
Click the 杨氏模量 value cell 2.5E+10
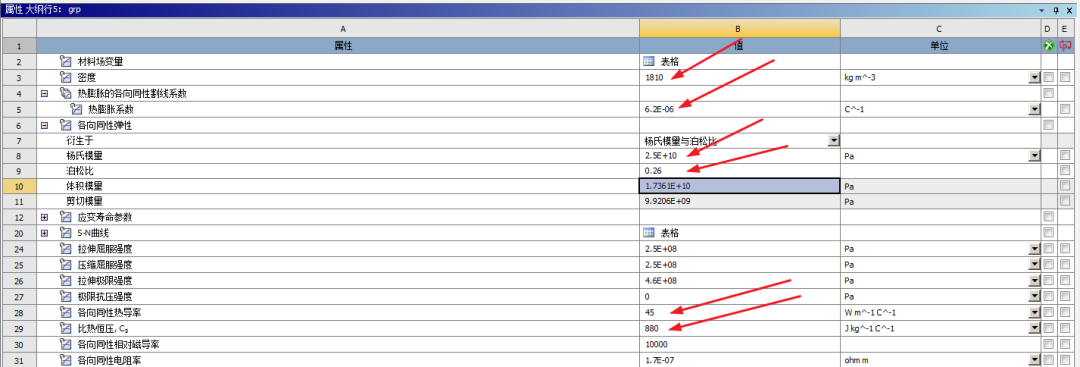click(740, 156)
